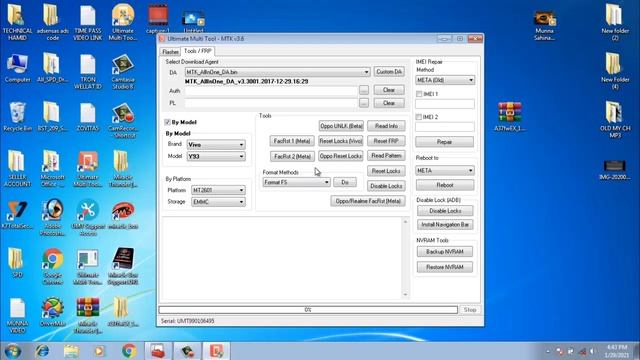Enable IMEI 1 checkbox
This screenshot has width=640, height=360.
pyautogui.click(x=419, y=94)
